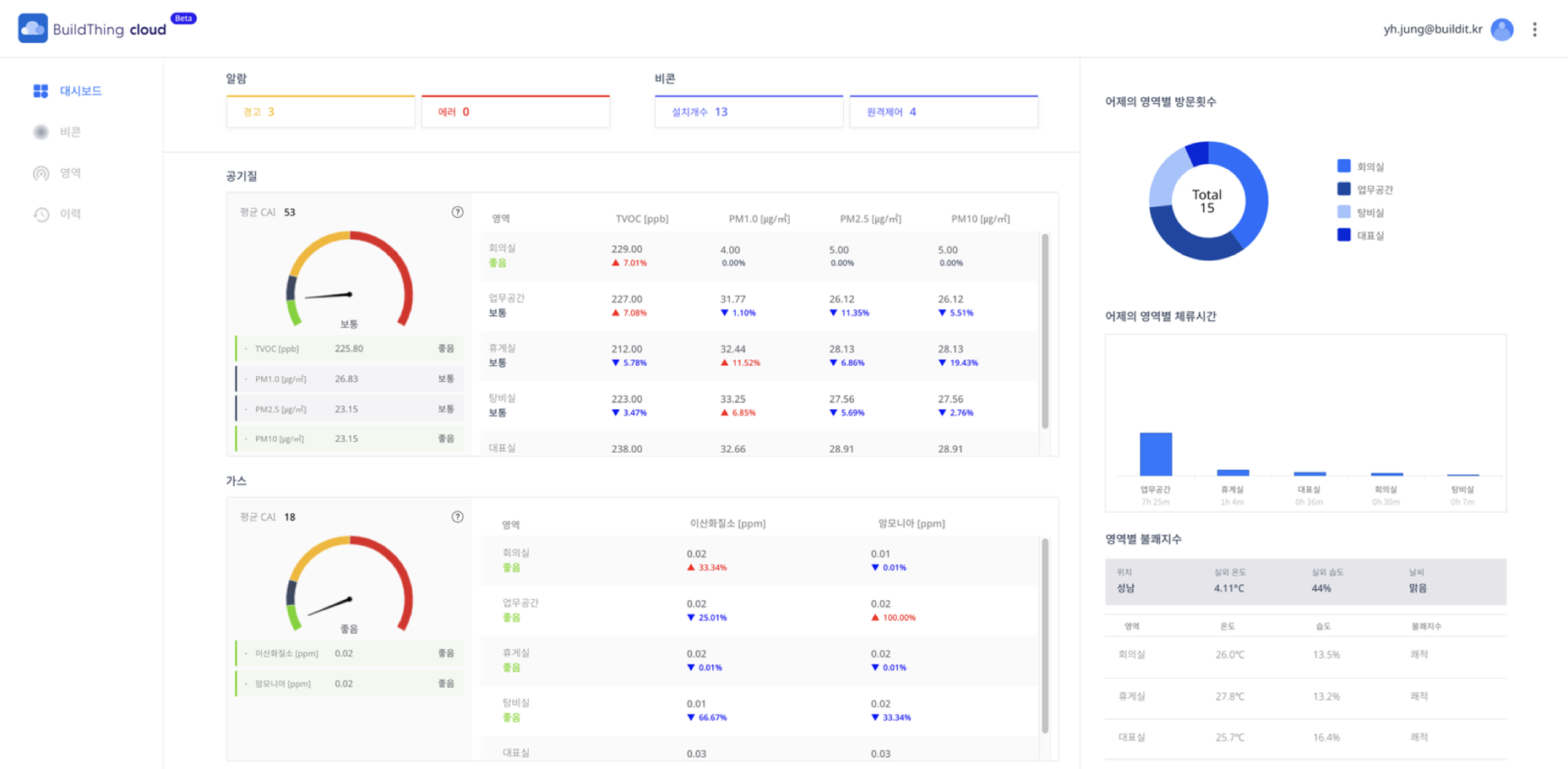The width and height of the screenshot is (1568, 769).
Task: Click the BuildThing cloud logo icon
Action: coord(33,29)
